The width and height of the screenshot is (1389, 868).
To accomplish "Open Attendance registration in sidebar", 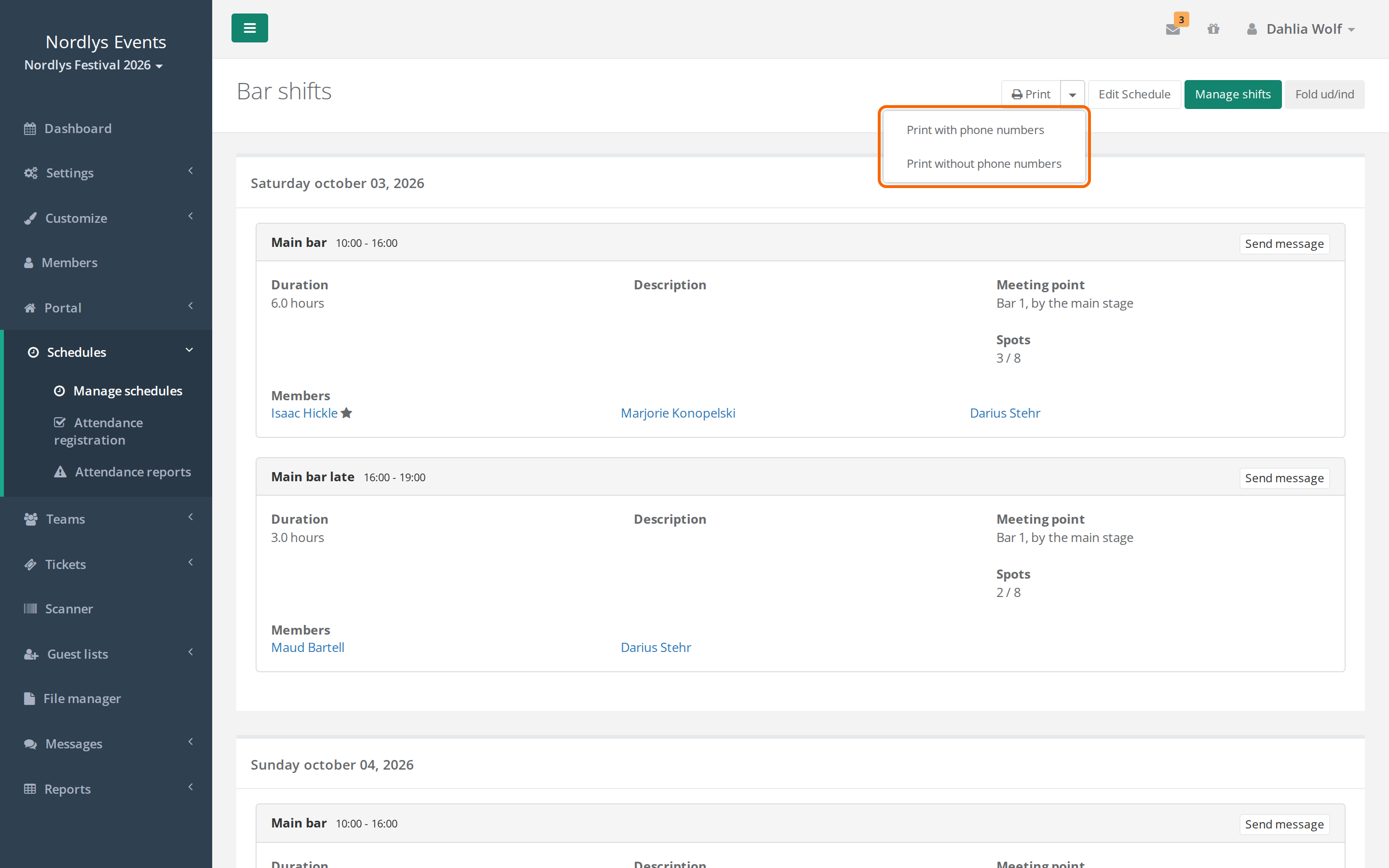I will click(99, 431).
